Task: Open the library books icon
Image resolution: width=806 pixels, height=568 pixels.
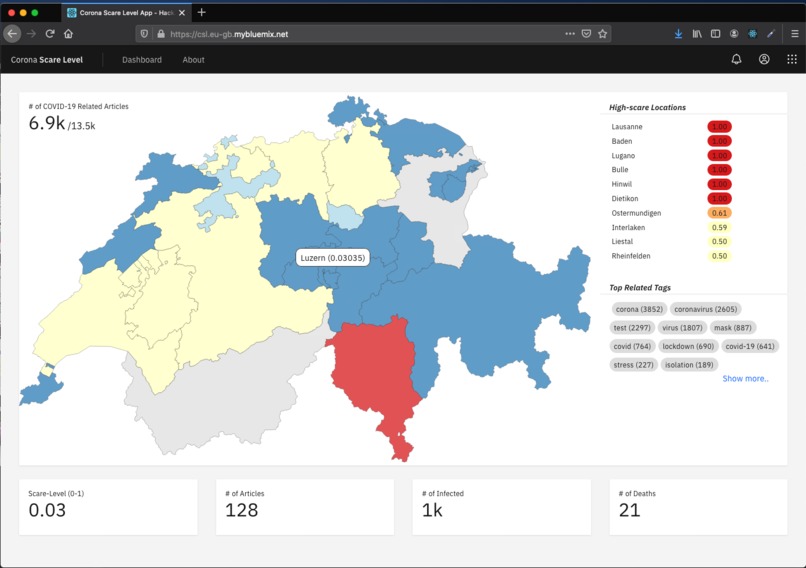Action: [697, 34]
